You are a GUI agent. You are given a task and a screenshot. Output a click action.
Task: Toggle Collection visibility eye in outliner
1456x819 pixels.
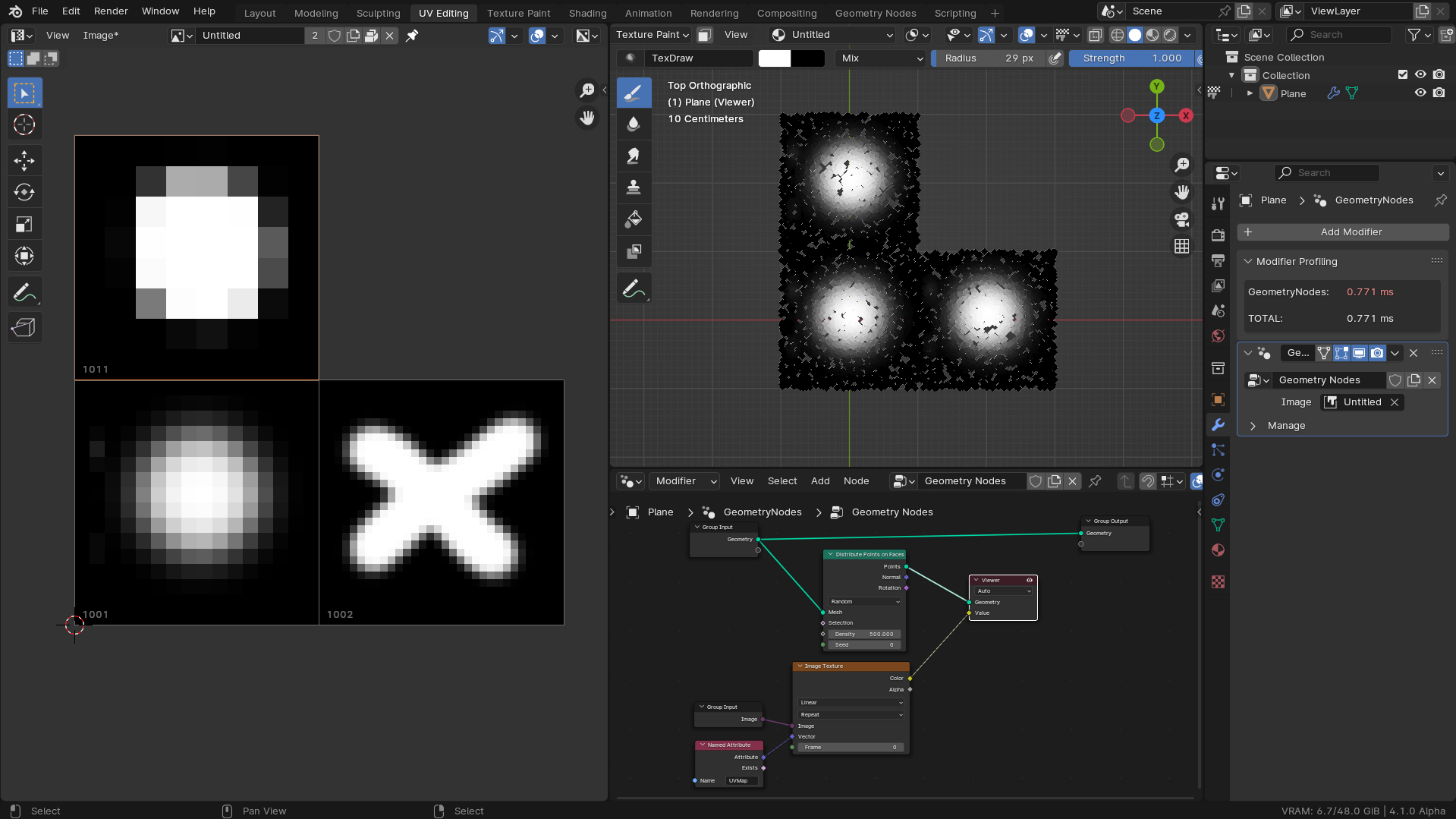click(x=1420, y=75)
